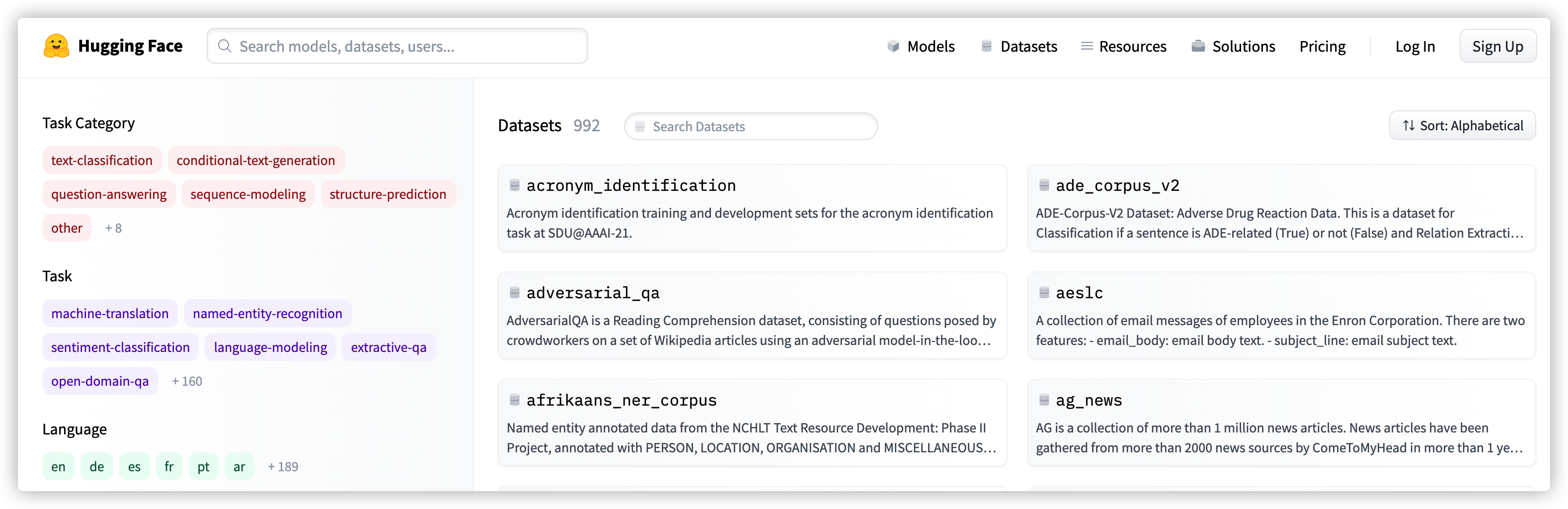Viewport: 1568px width, 509px height.
Task: Filter by sequence-modeling category
Action: [248, 194]
